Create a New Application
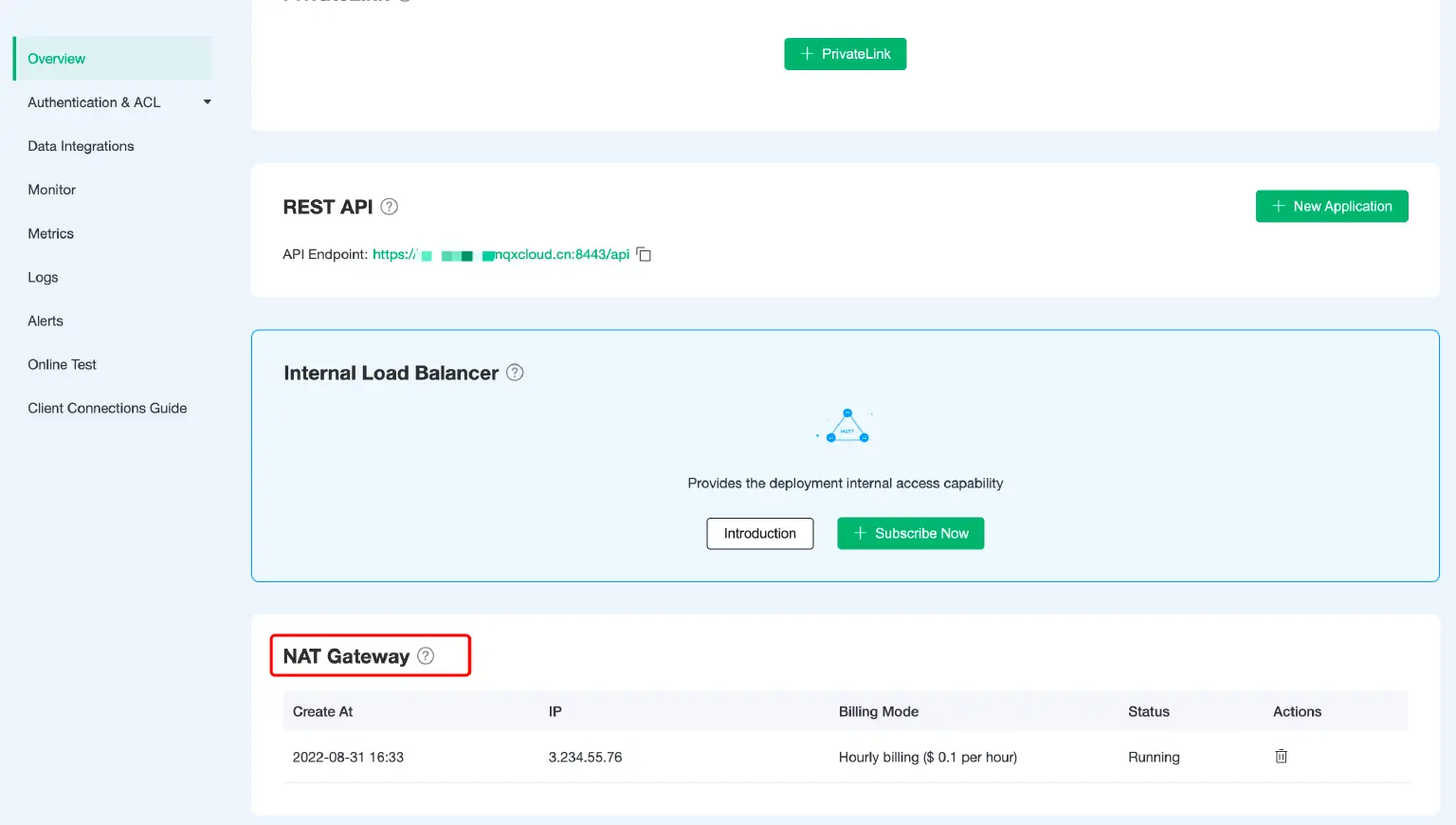This screenshot has width=1456, height=825. pos(1332,206)
